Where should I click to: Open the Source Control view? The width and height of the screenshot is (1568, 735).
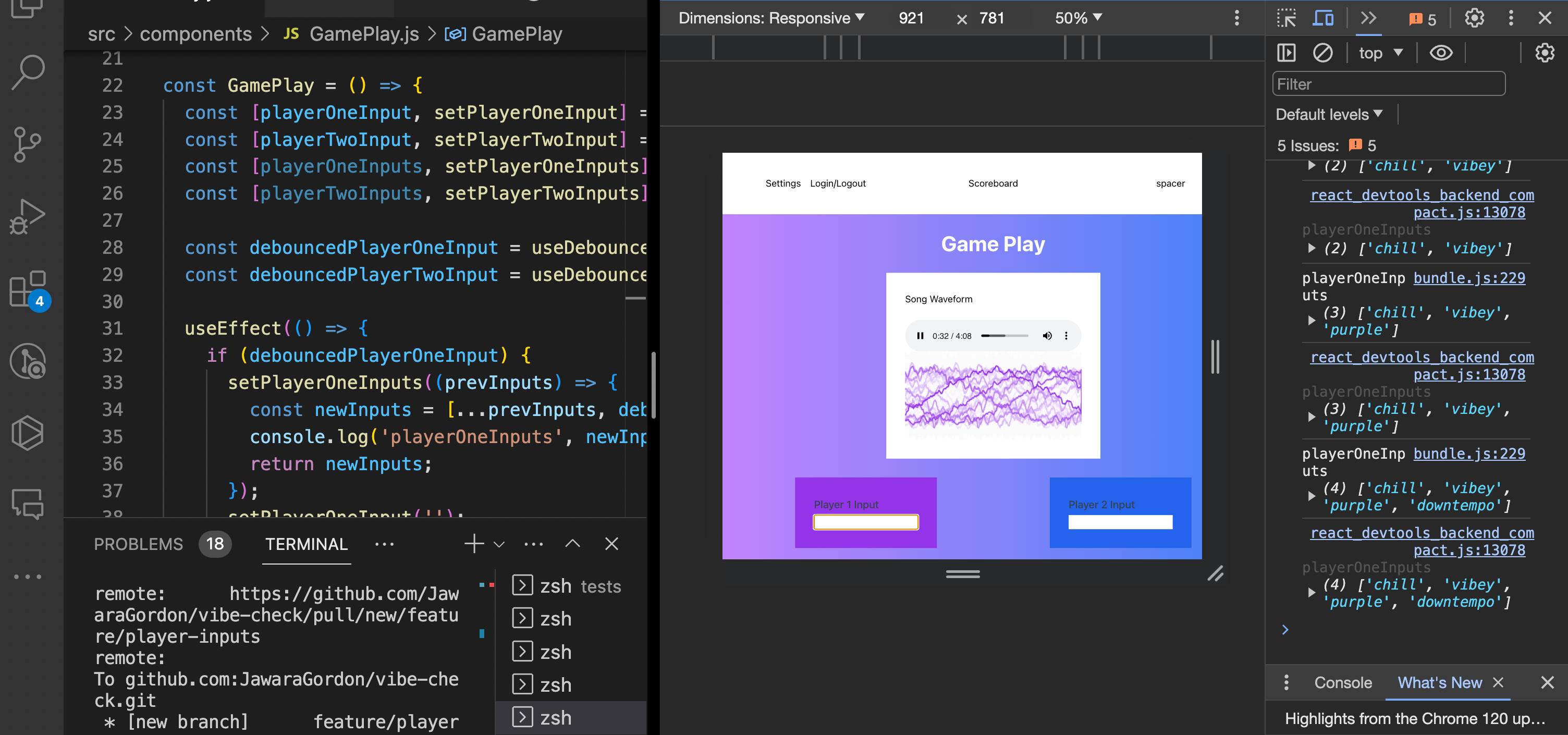28,144
